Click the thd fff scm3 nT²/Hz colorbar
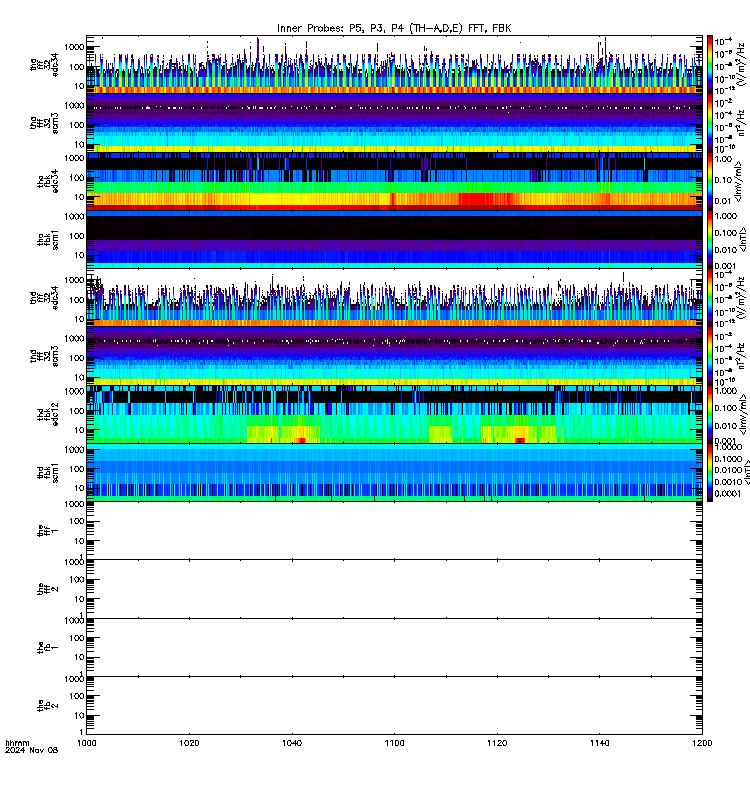Screen dimensions: 750x800 coord(710,356)
